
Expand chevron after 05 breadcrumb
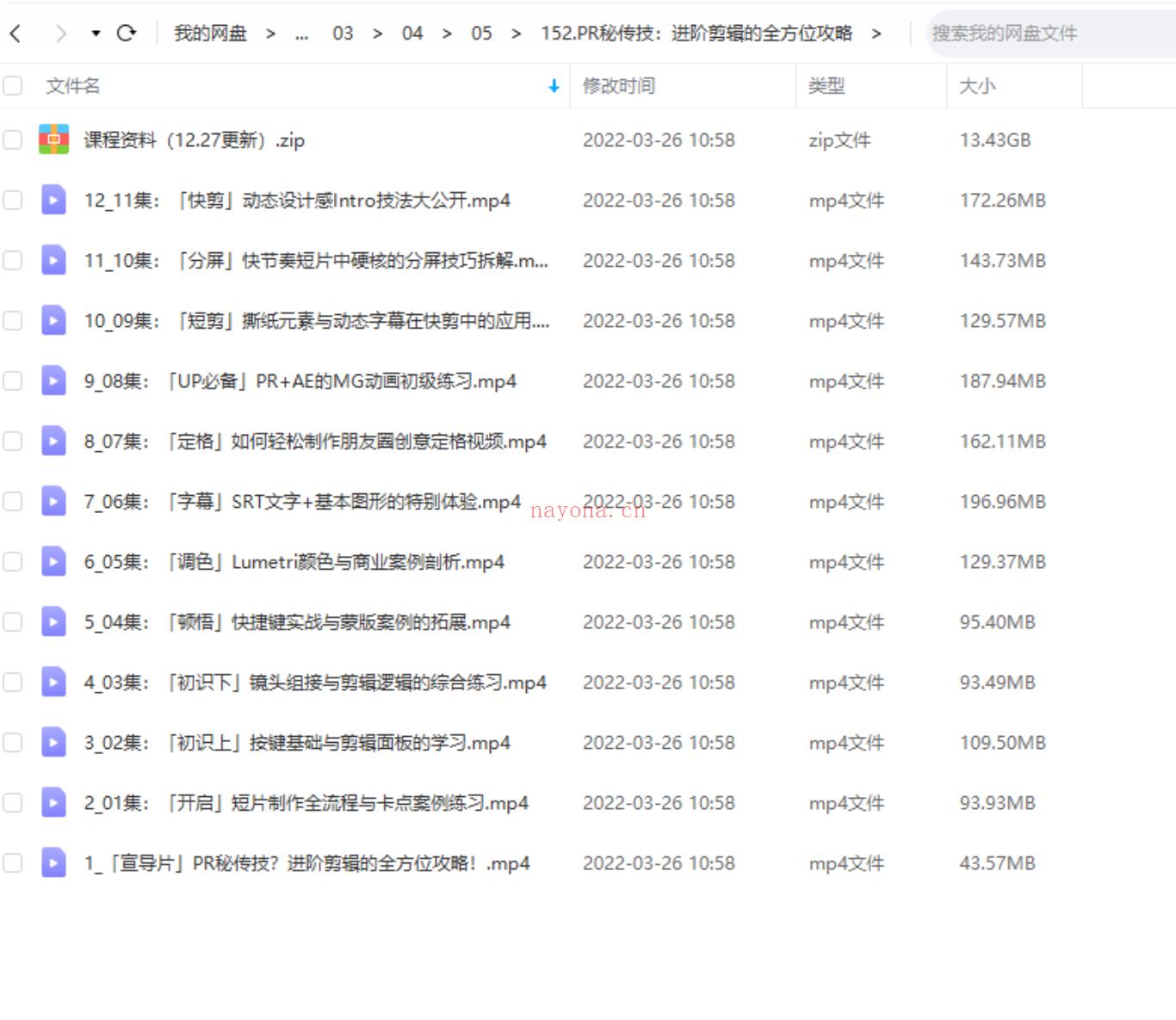click(516, 34)
